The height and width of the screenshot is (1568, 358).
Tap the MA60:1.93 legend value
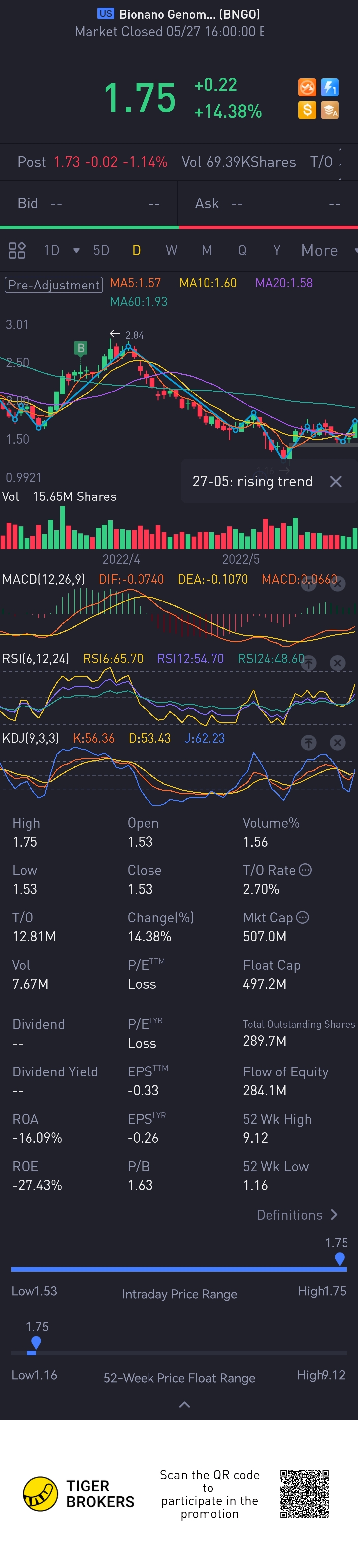(139, 301)
